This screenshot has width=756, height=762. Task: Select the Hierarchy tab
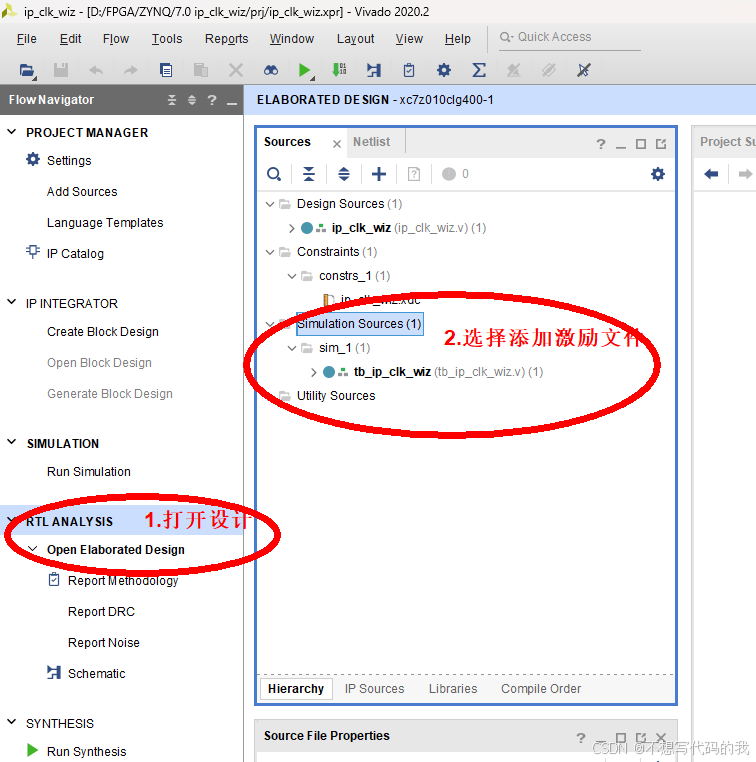click(x=296, y=689)
